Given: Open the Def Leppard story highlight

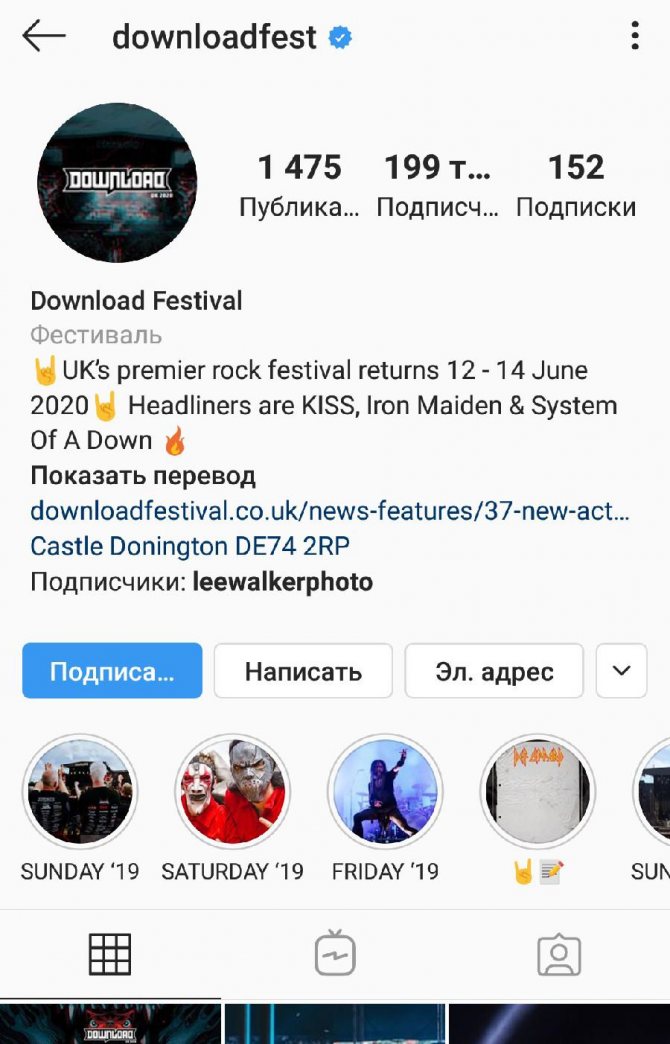Looking at the screenshot, I should pyautogui.click(x=537, y=792).
